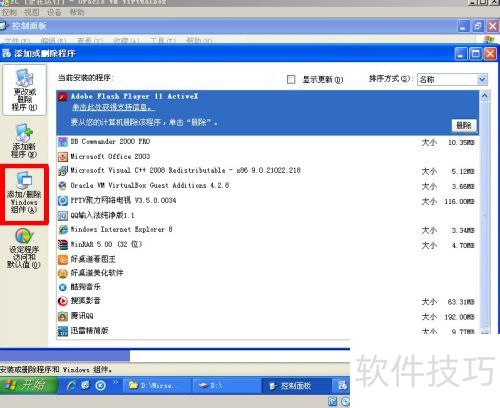The height and width of the screenshot is (408, 500).
Task: Open the 开始 Start button
Action: tap(27, 385)
